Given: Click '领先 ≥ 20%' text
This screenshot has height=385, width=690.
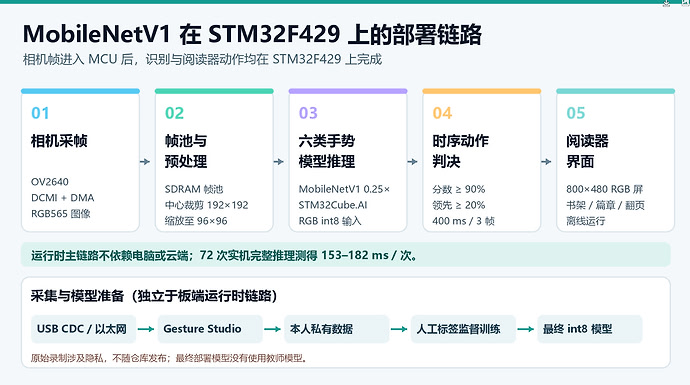Looking at the screenshot, I should pyautogui.click(x=459, y=205).
